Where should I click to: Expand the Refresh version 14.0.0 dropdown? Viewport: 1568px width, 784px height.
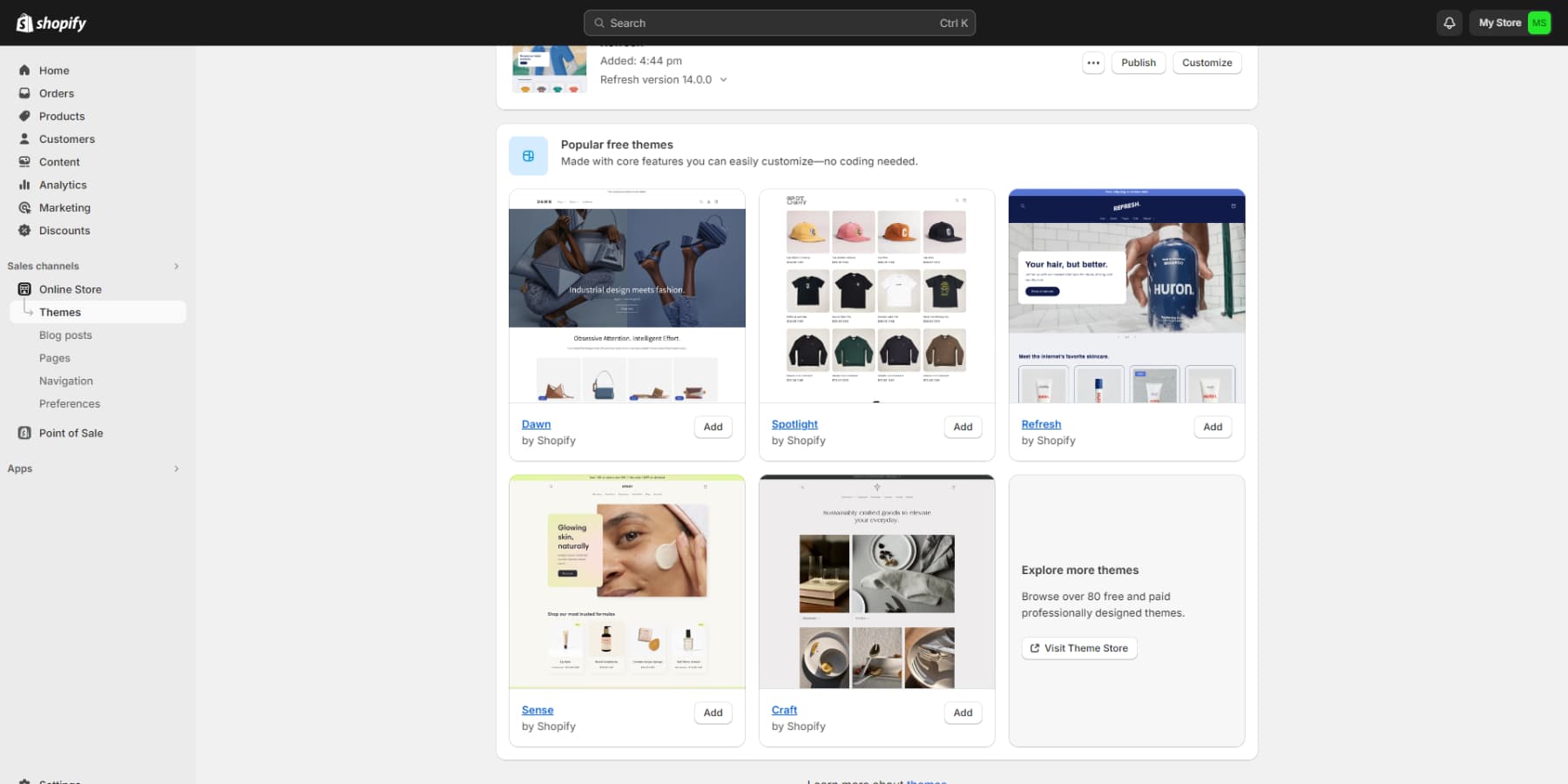(724, 79)
